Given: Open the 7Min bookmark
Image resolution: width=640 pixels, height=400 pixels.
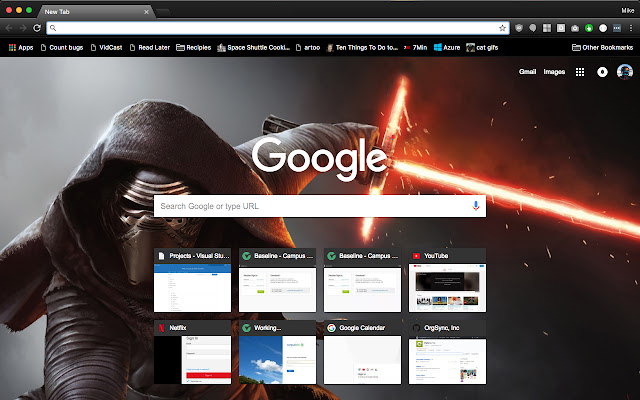Looking at the screenshot, I should tap(415, 47).
